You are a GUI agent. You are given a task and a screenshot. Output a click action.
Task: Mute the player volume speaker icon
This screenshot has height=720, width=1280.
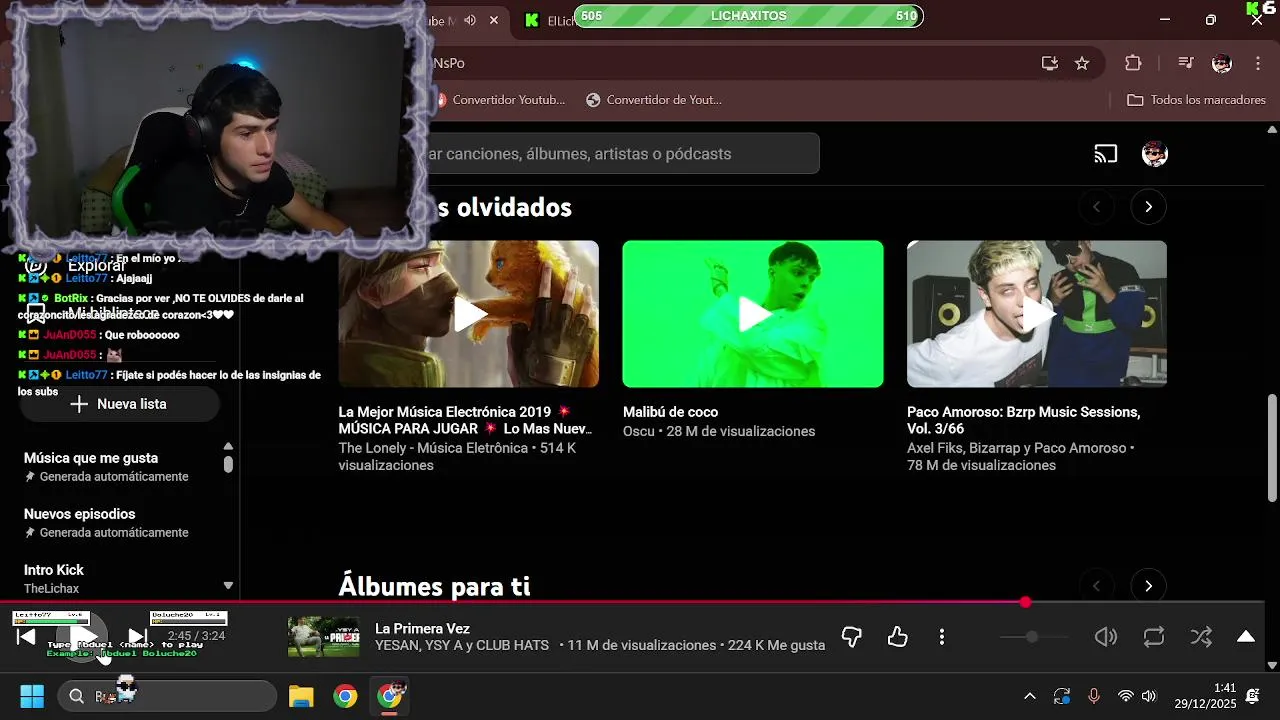pyautogui.click(x=1106, y=637)
